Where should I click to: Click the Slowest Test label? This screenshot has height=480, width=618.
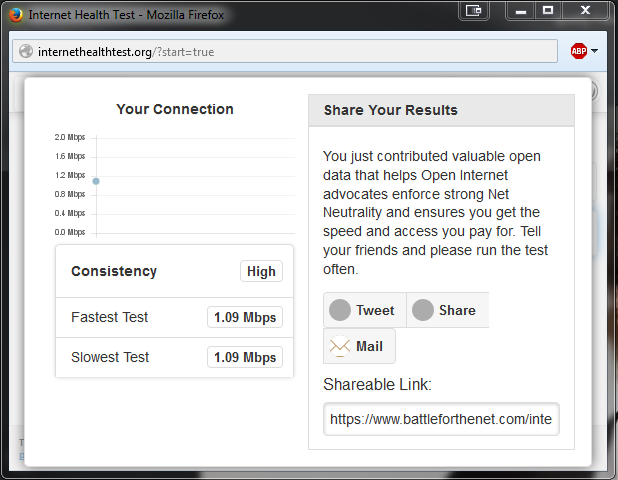click(x=110, y=357)
